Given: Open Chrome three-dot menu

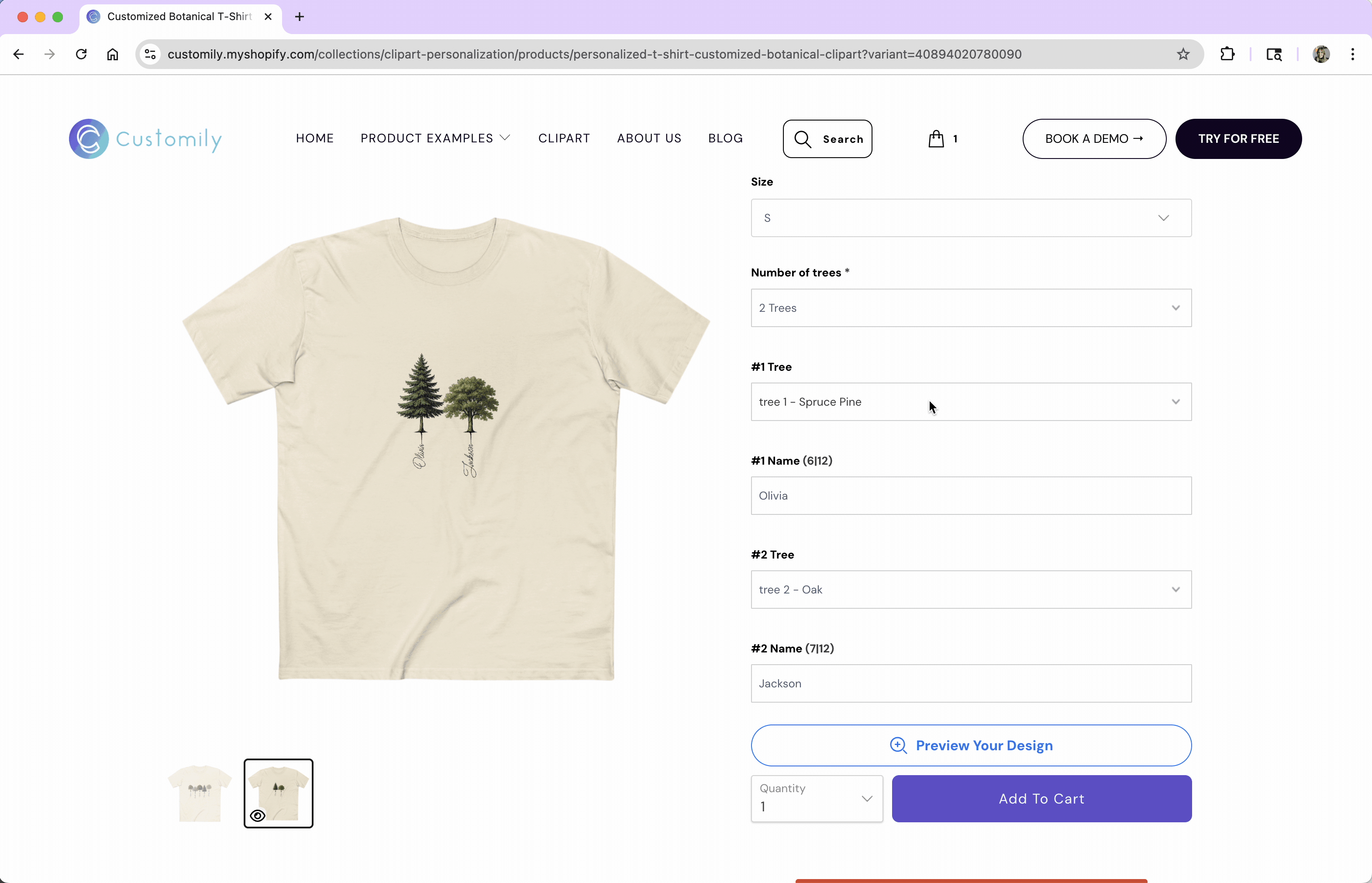Looking at the screenshot, I should coord(1352,55).
